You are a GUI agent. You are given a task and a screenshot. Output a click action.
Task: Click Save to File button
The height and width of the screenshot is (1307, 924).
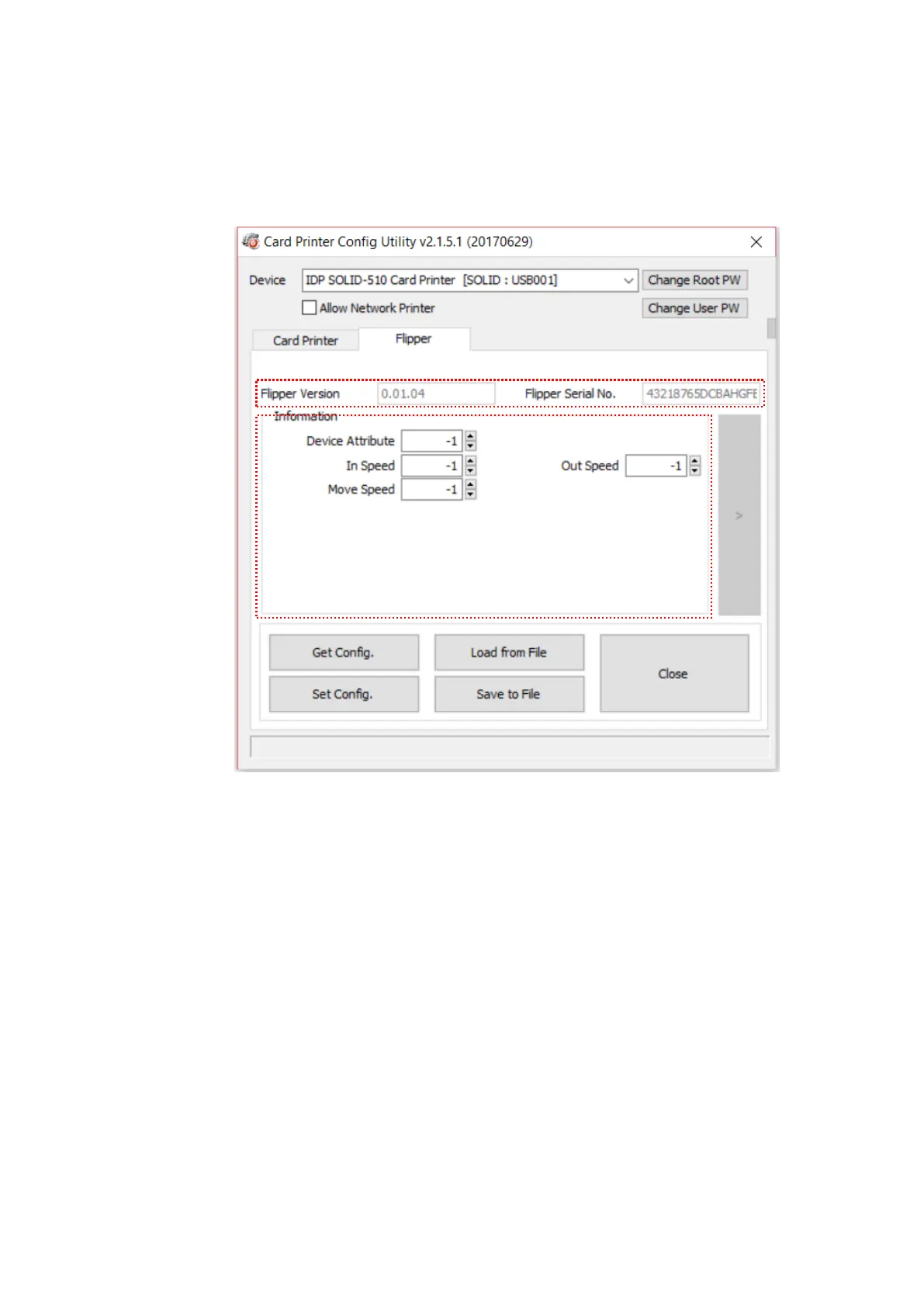(x=509, y=694)
